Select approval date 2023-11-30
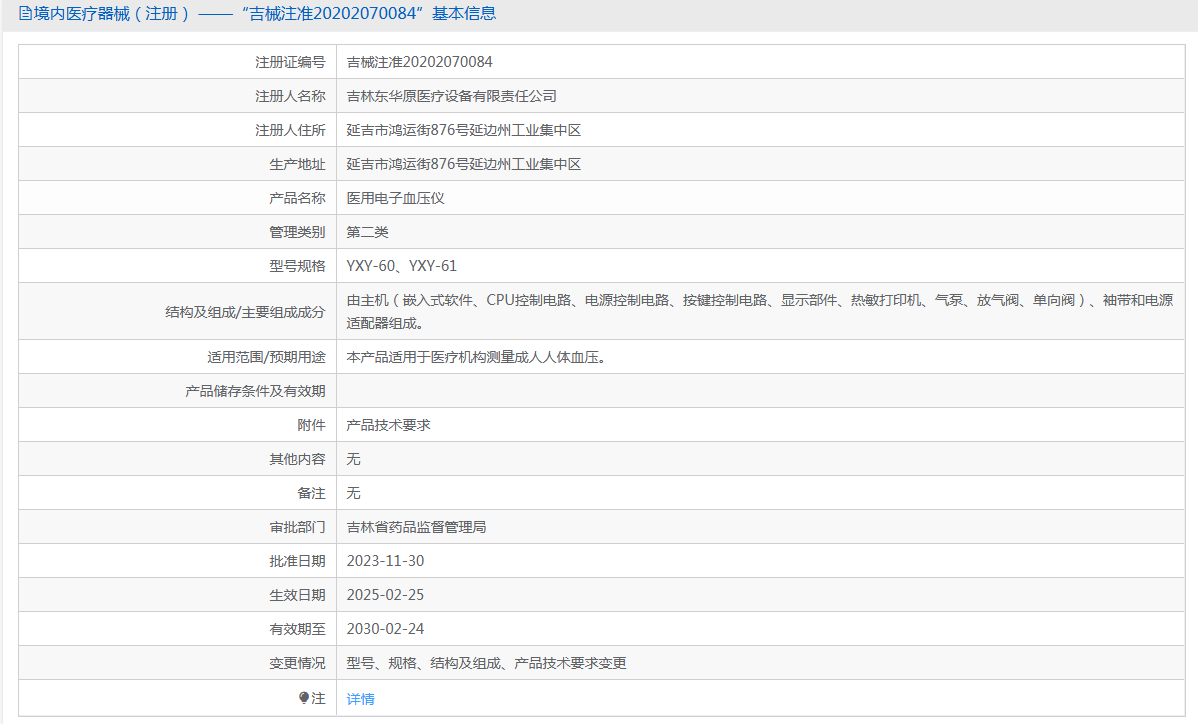The image size is (1198, 724). click(x=385, y=561)
